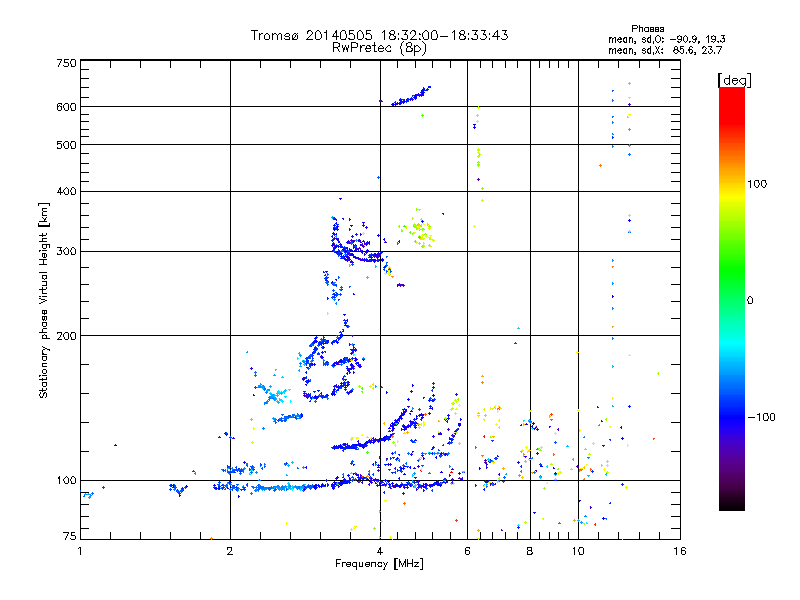Select the 'mean, sd,X: 85.6, 23.7' line
The height and width of the screenshot is (600, 800).
coord(665,50)
